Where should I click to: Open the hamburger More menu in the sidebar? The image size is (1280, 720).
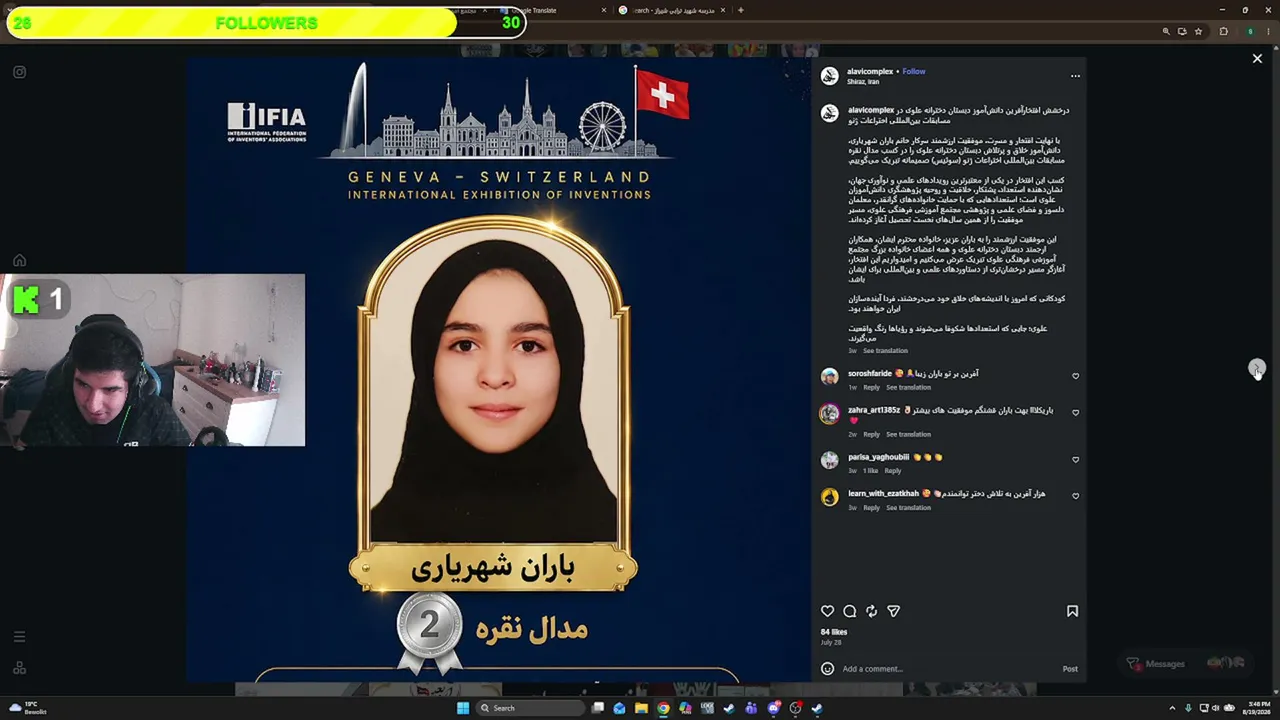[19, 636]
